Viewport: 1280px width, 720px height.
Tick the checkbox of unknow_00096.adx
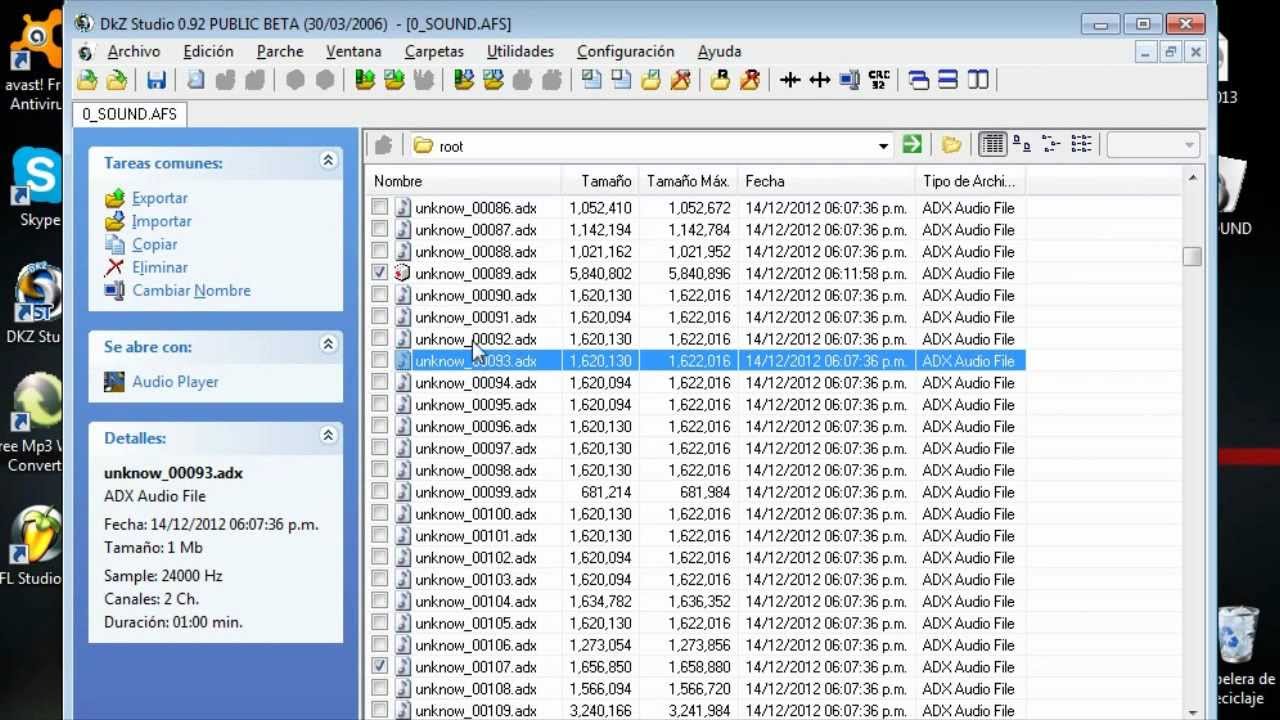379,425
